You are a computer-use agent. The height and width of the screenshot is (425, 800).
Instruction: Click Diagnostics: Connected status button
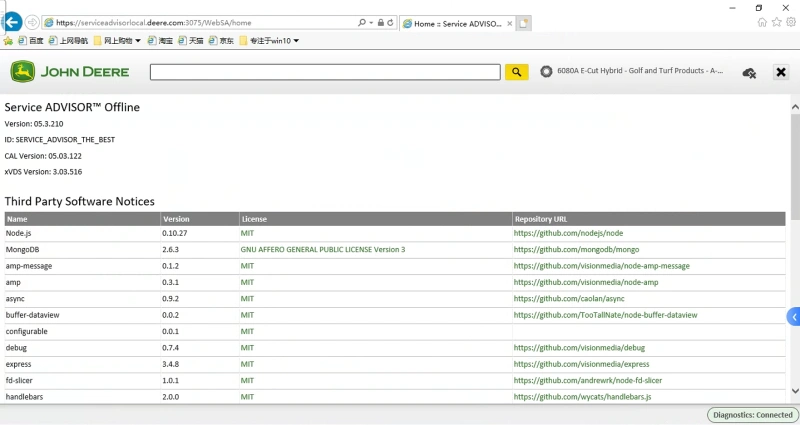[x=752, y=415]
